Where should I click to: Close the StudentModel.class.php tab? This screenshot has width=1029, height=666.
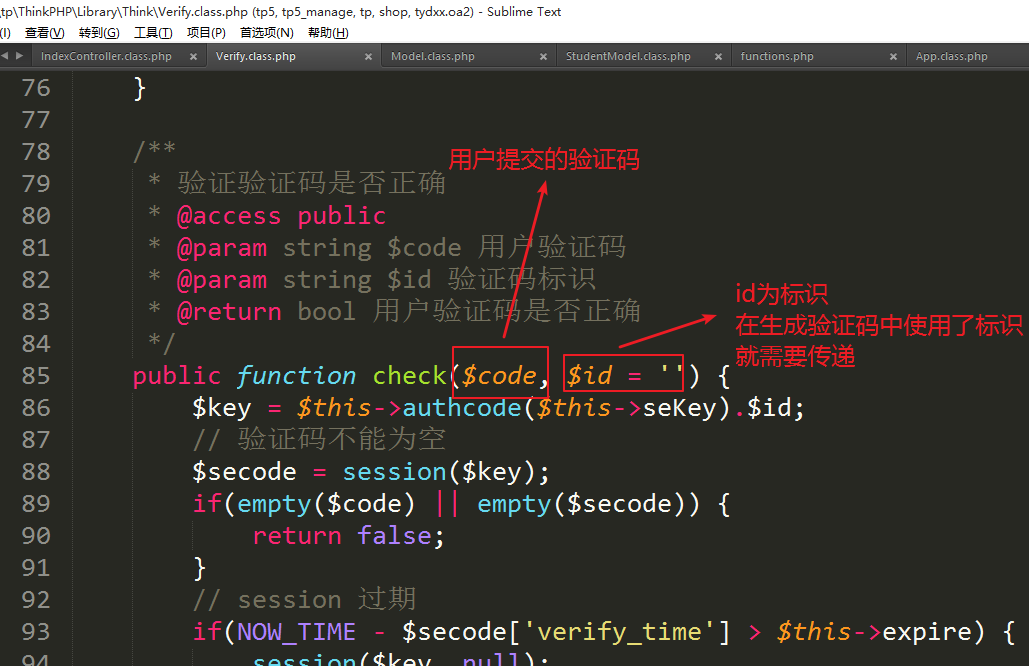coord(719,57)
